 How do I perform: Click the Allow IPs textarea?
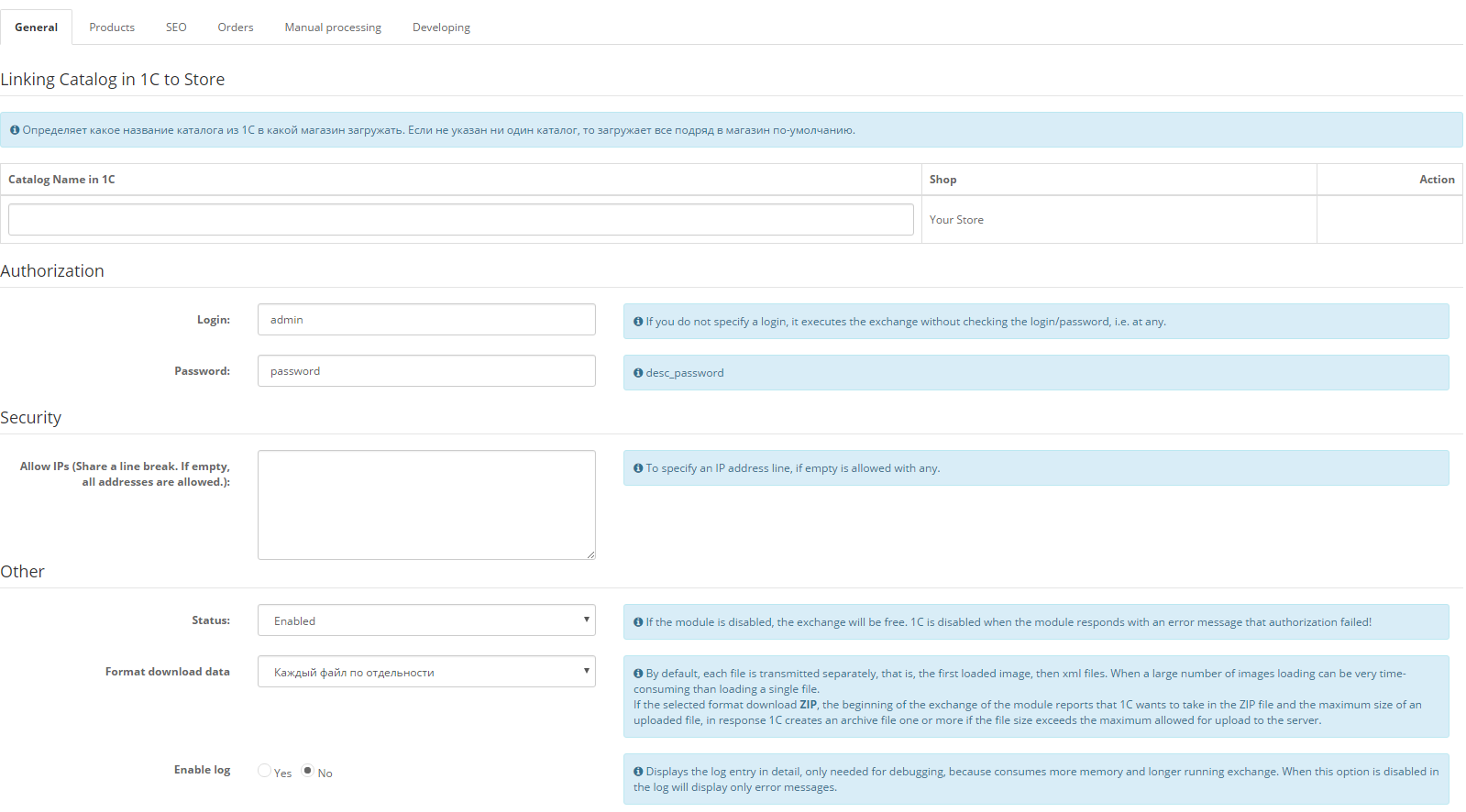pos(426,505)
